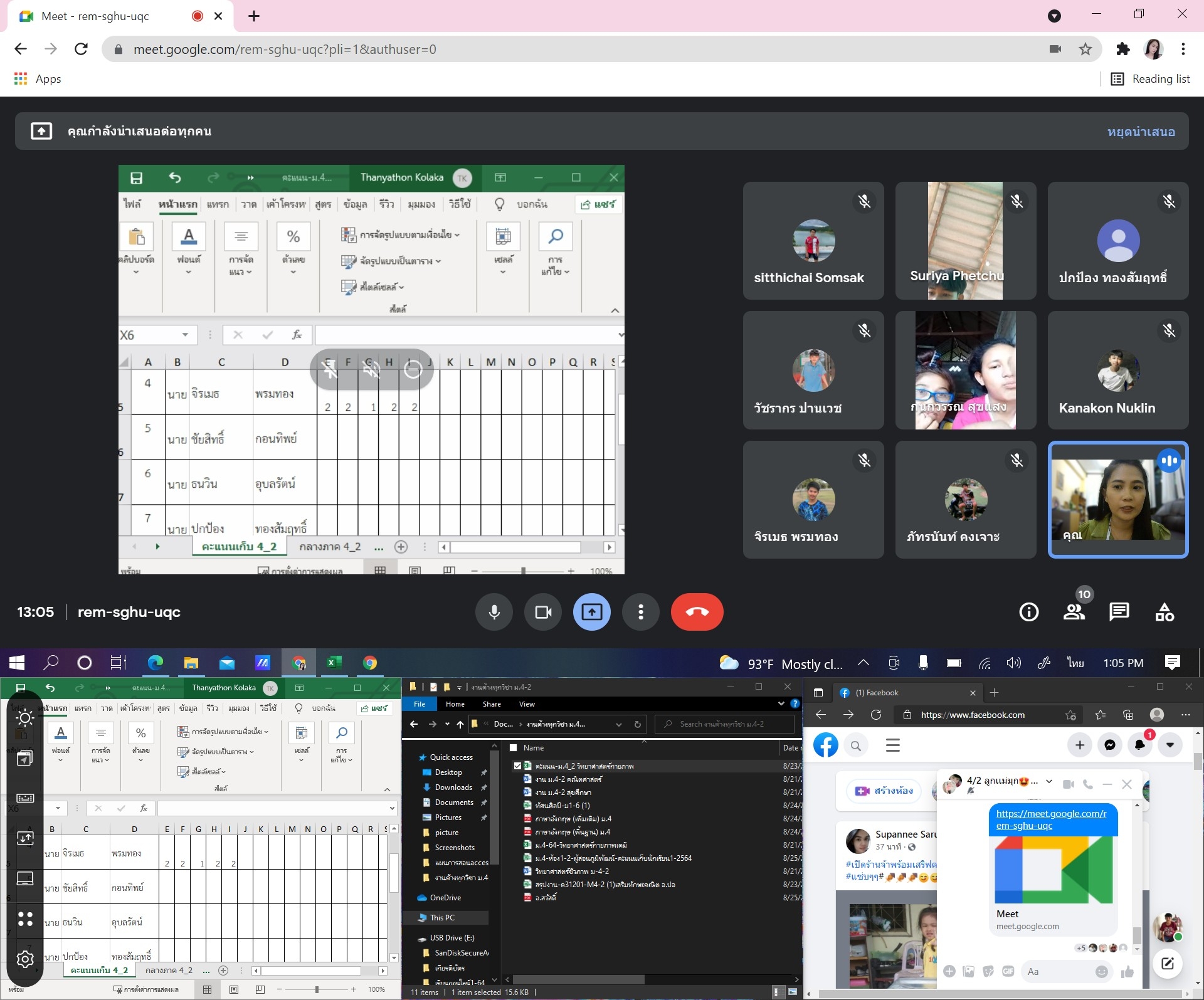Click the meeting details info icon
The width and height of the screenshot is (1204, 1000).
coord(1028,612)
